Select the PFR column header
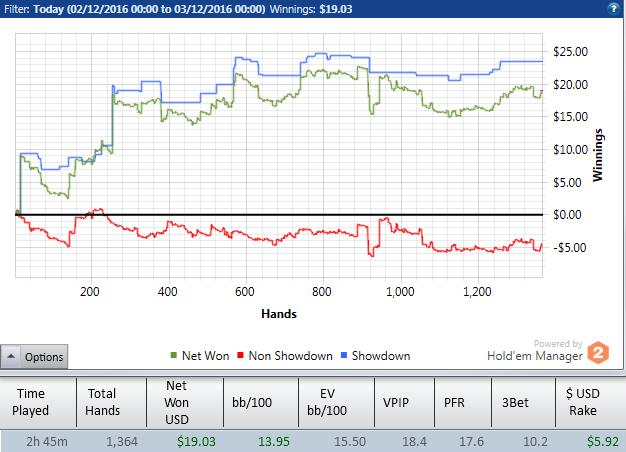 pyautogui.click(x=463, y=402)
